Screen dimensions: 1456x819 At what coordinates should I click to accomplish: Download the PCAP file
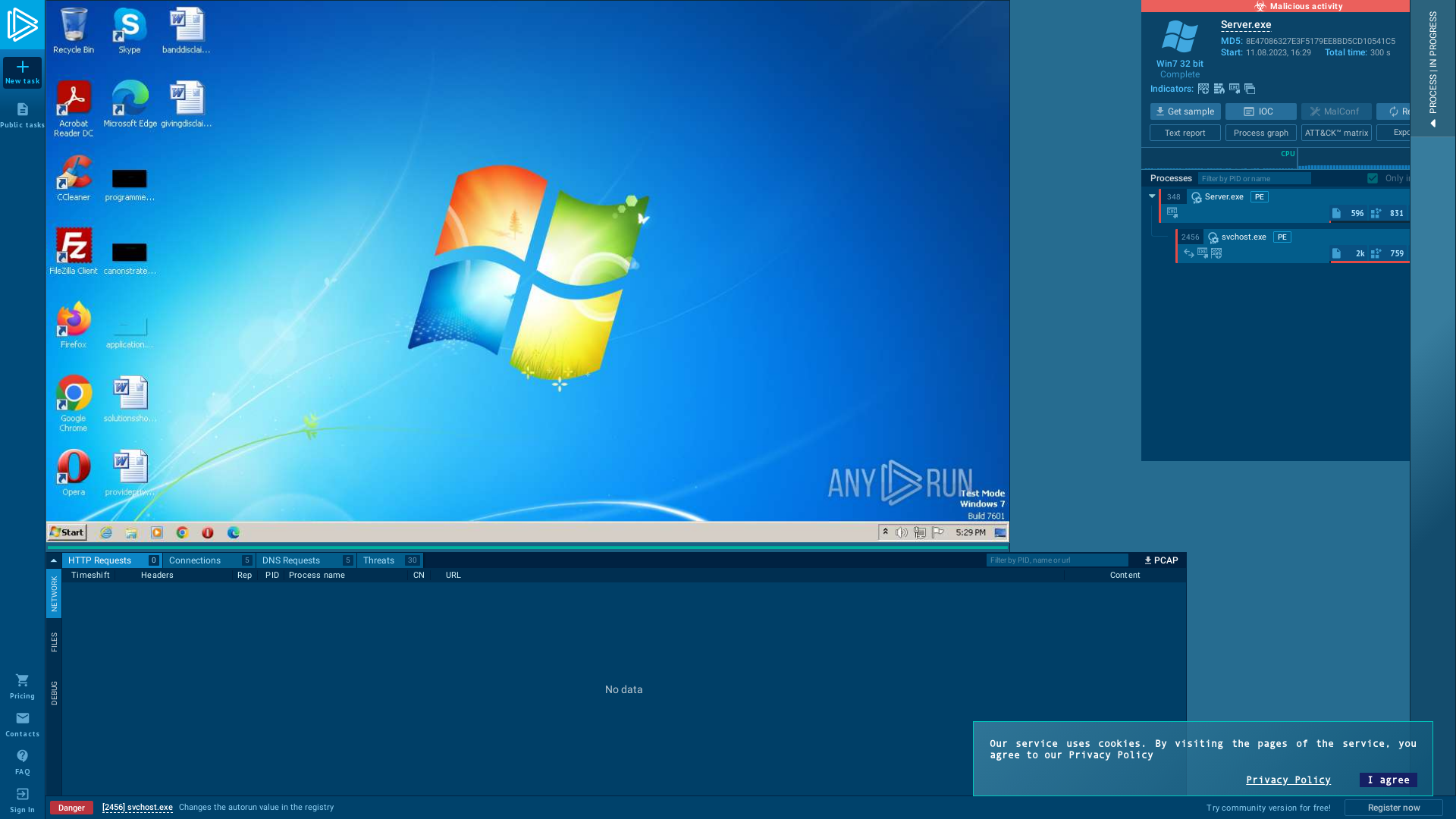1161,560
